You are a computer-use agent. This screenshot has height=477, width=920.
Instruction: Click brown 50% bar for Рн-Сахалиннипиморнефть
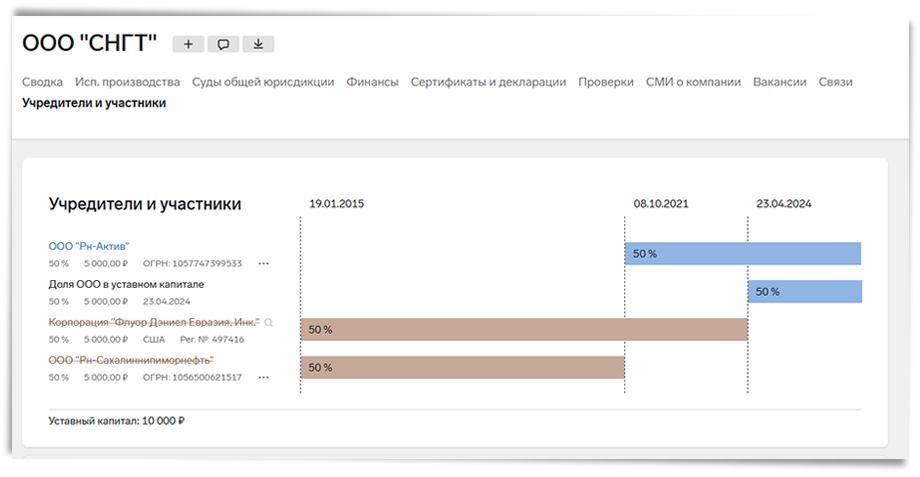[x=462, y=367]
